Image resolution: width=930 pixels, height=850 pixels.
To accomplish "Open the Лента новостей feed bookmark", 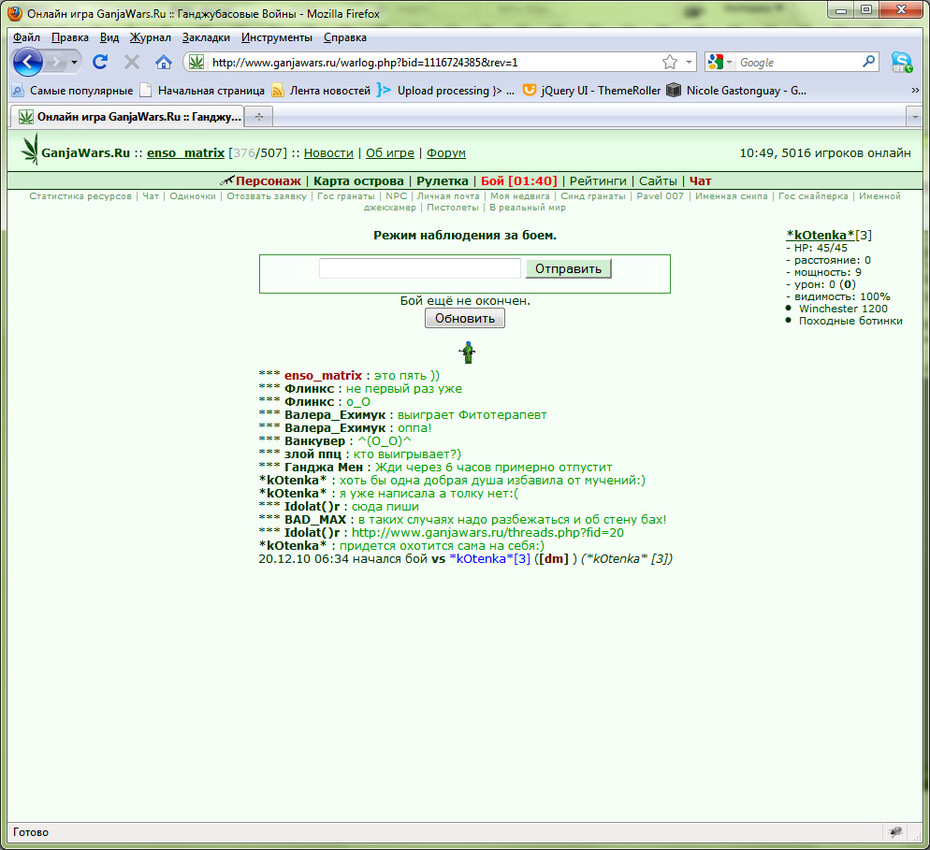I will [x=321, y=90].
